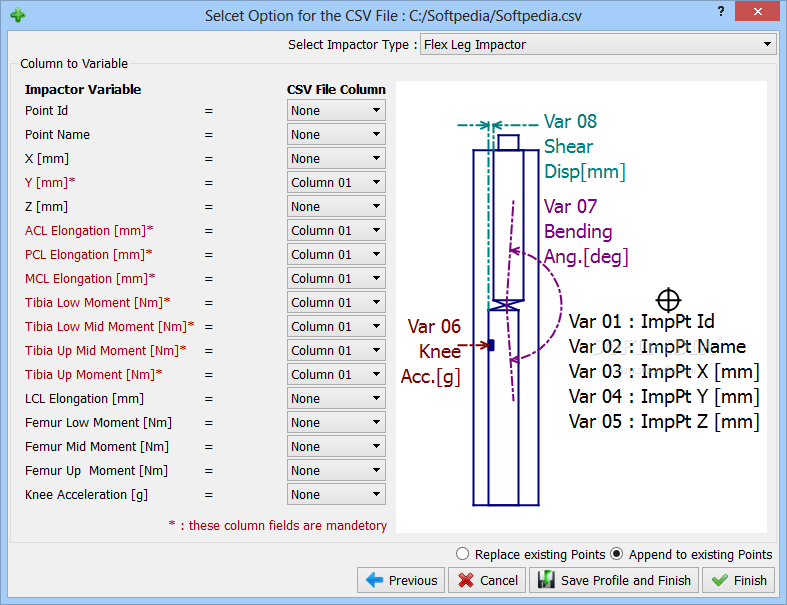The height and width of the screenshot is (605, 787).
Task: Click the 'Tibia Low Mid Moment [Nm]*' label
Action: (x=109, y=326)
